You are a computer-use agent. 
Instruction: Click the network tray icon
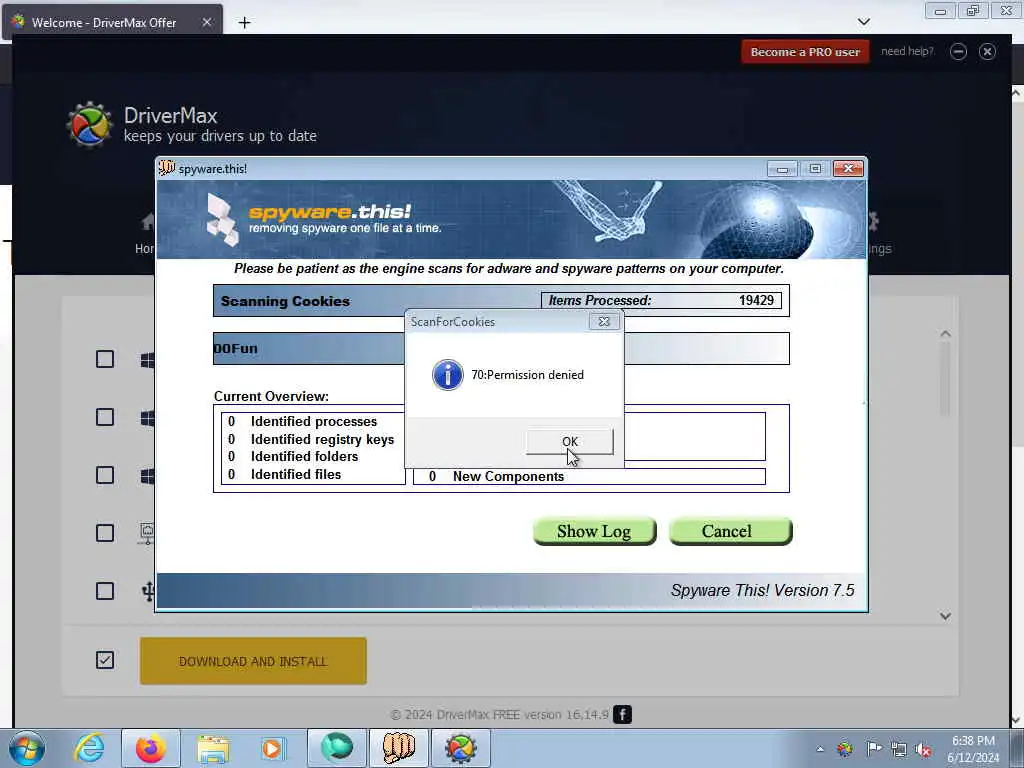coord(899,750)
